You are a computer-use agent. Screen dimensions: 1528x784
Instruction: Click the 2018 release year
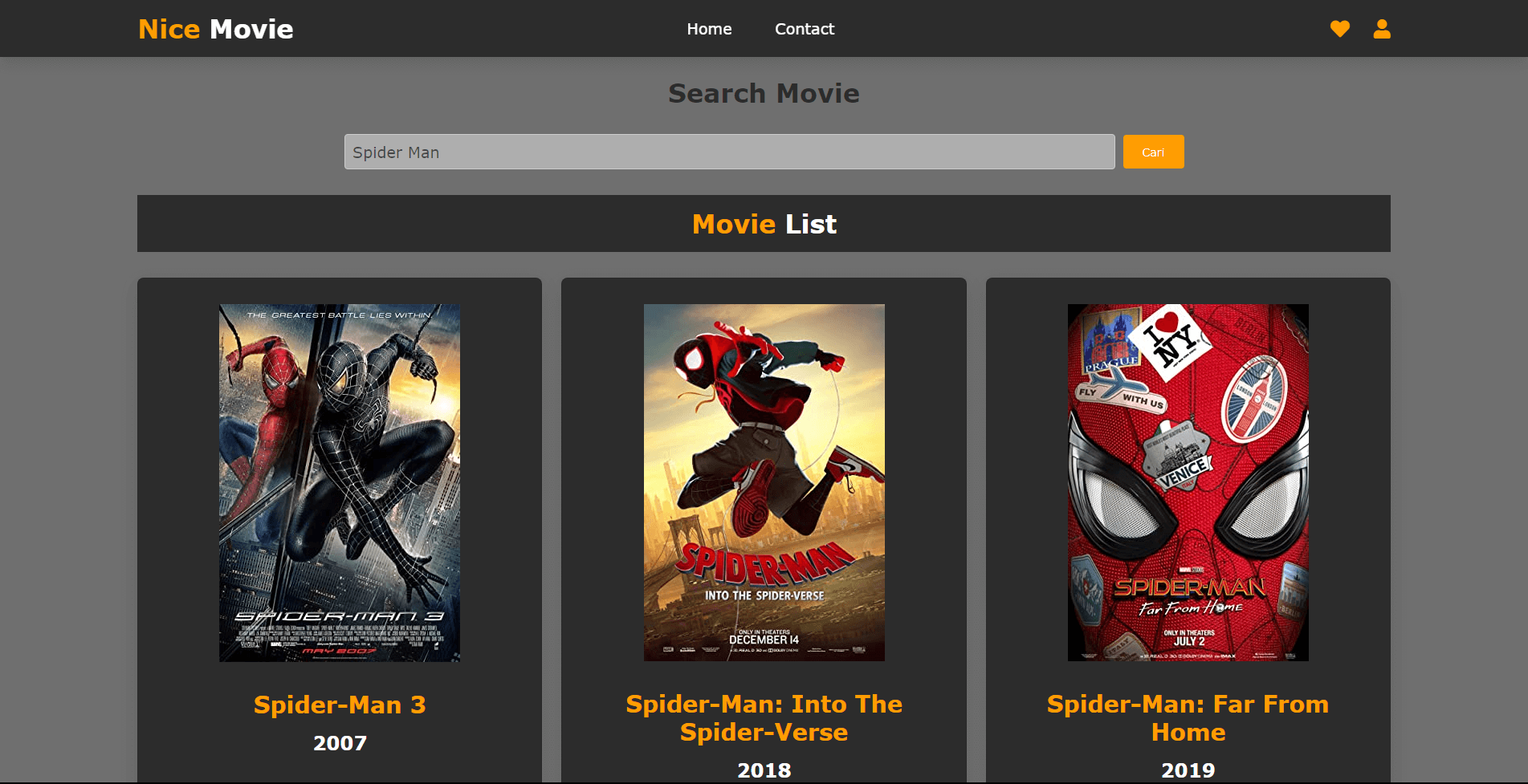pyautogui.click(x=764, y=770)
